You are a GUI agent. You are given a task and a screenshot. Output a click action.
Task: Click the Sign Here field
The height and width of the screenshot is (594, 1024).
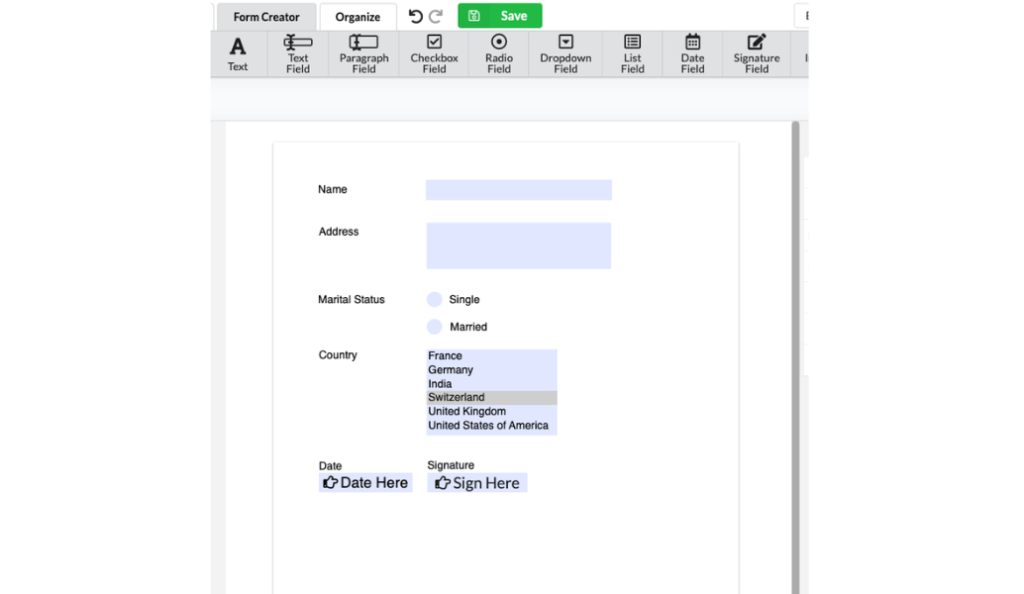[477, 482]
